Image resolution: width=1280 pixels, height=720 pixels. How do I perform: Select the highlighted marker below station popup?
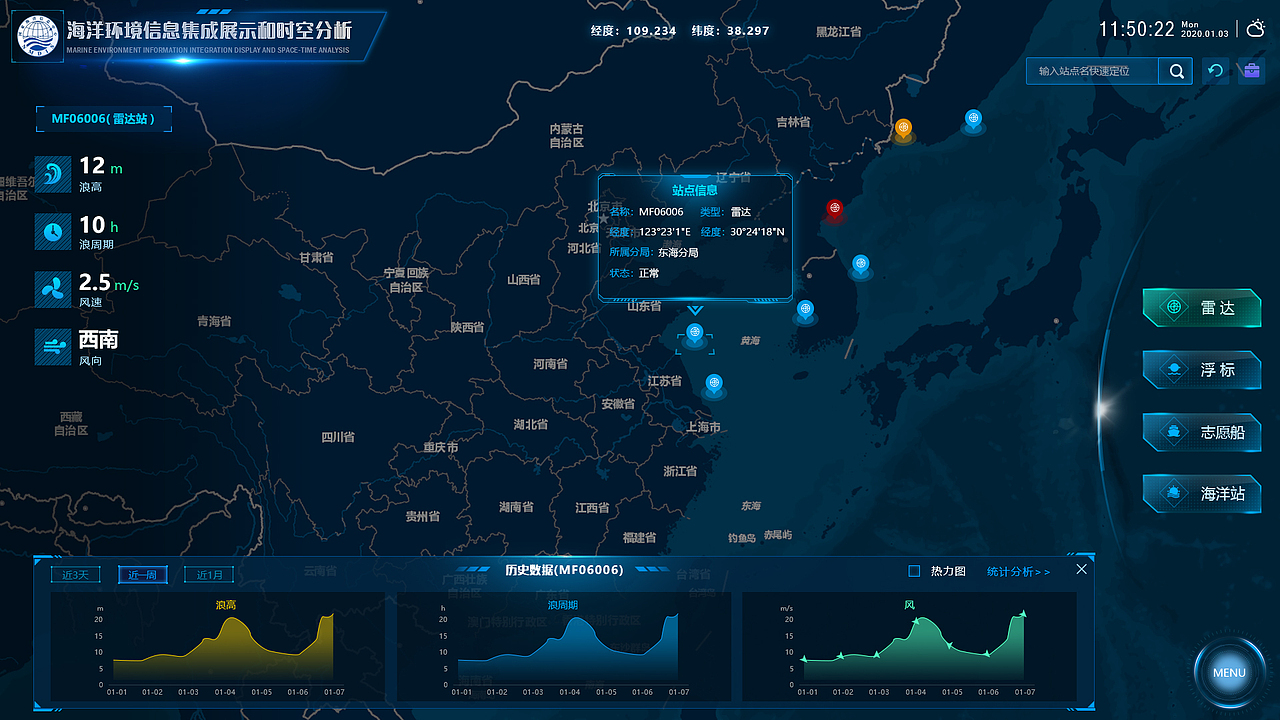point(695,334)
